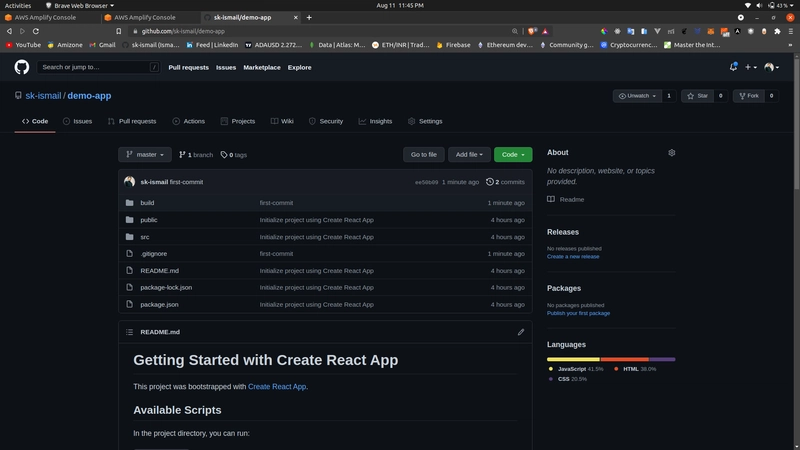Click the gear icon beside About

pyautogui.click(x=671, y=153)
